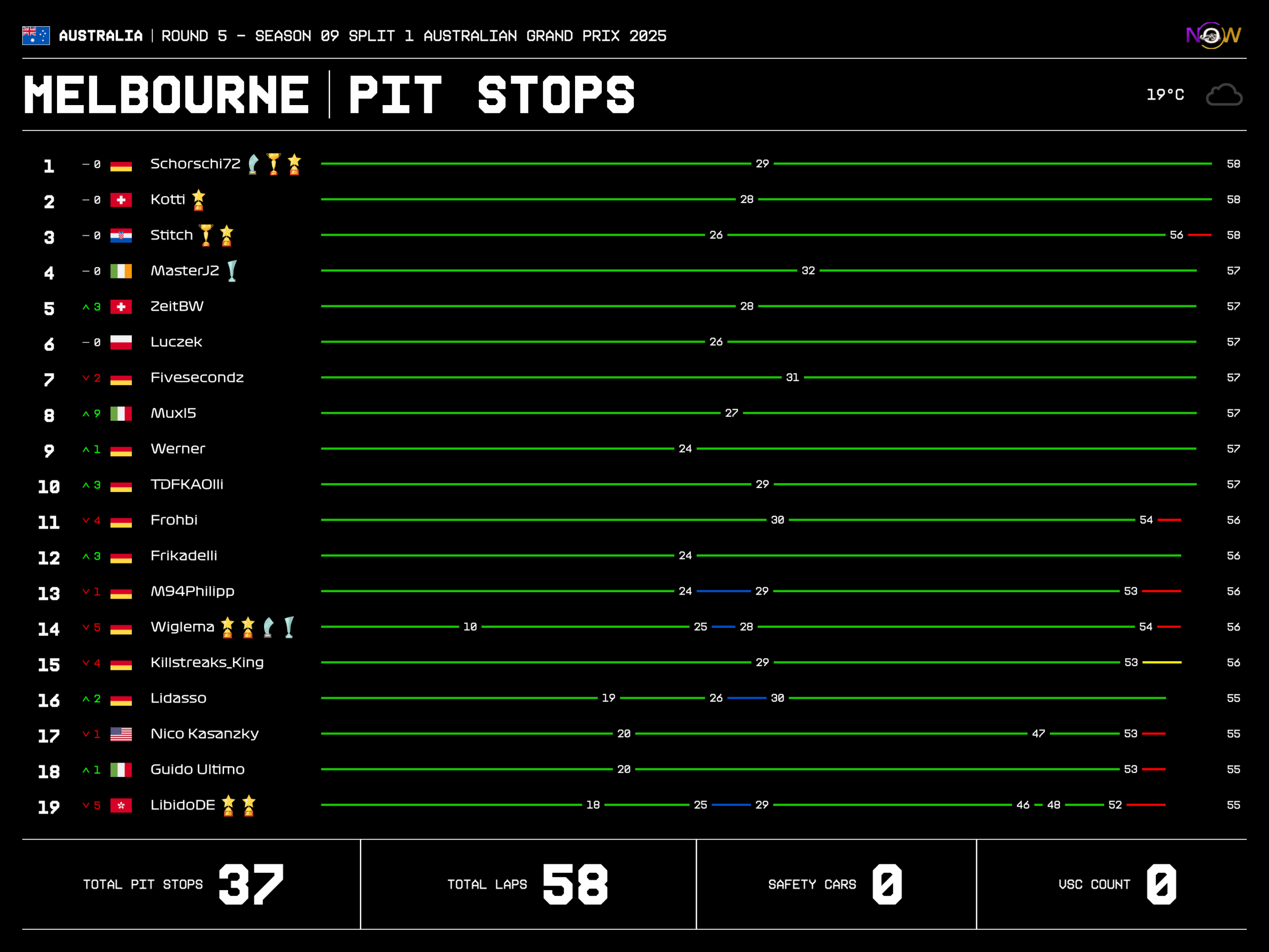Viewport: 1269px width, 952px height.
Task: Click the cloud weather icon beside 19°C
Action: (1225, 94)
